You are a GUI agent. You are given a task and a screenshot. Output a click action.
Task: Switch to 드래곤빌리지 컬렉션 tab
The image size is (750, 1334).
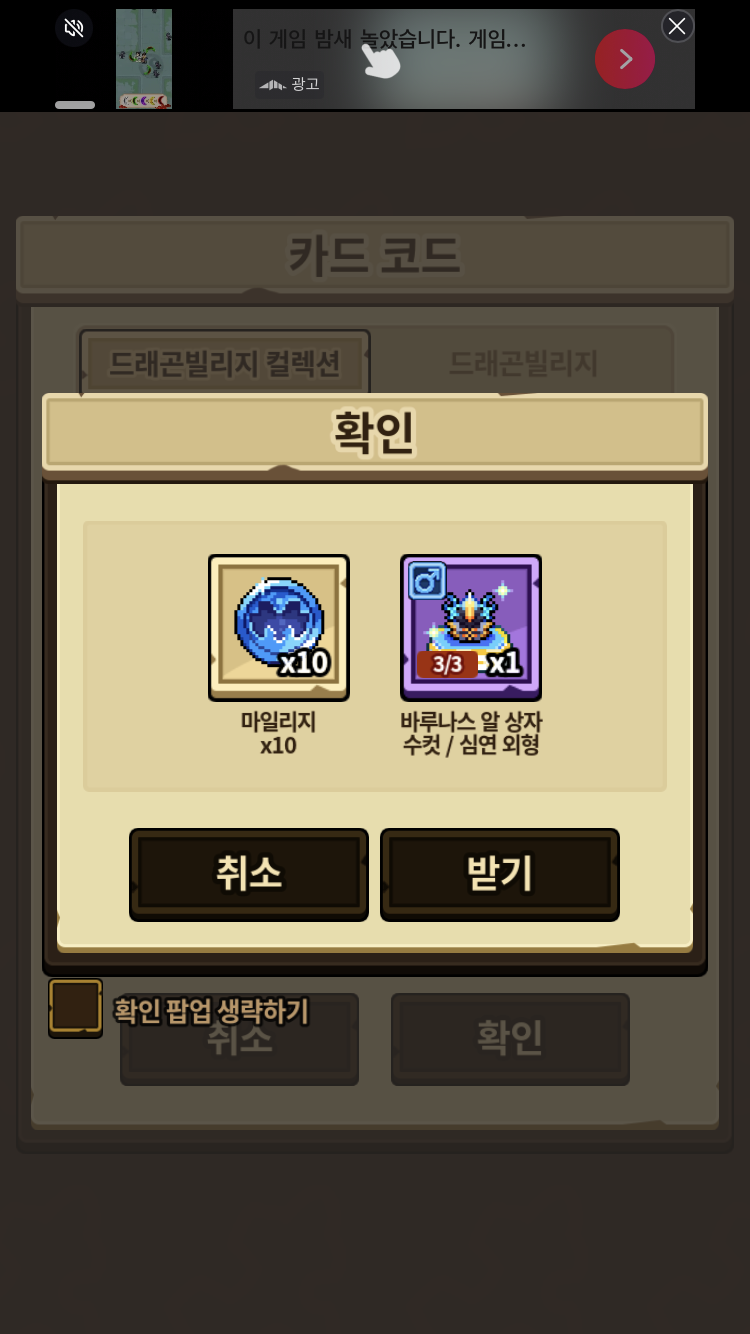(225, 363)
